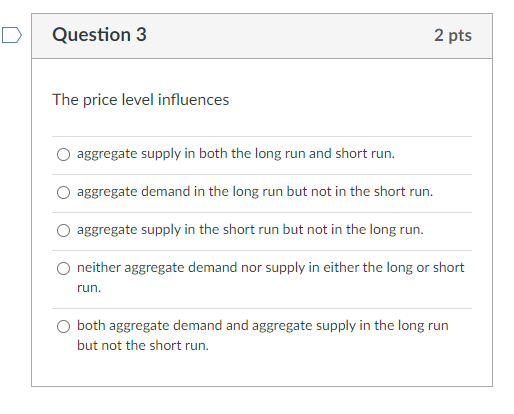The image size is (514, 414).
Task: Select the 'neither aggregate demand nor supply' radio
Action: [x=63, y=268]
